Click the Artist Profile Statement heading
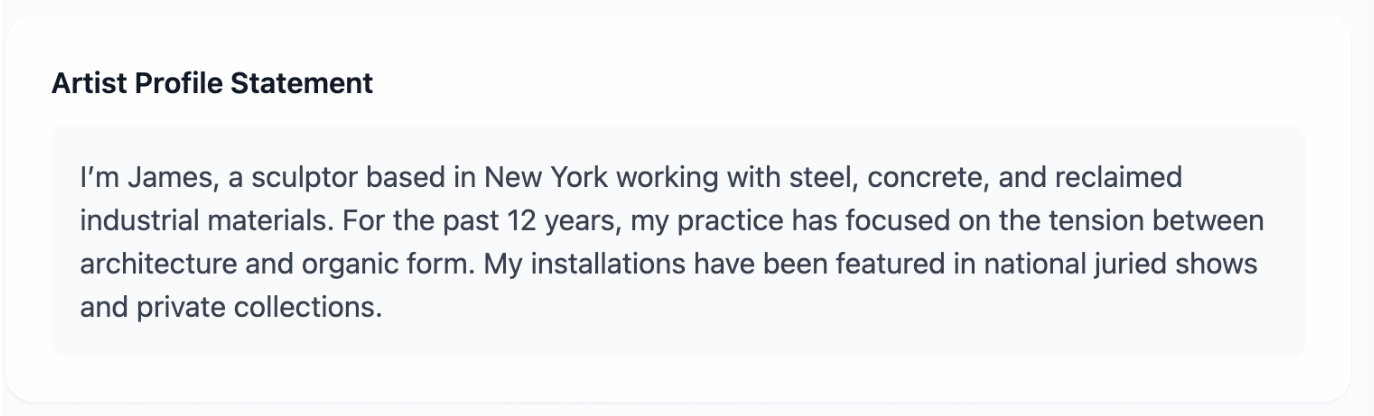 212,83
